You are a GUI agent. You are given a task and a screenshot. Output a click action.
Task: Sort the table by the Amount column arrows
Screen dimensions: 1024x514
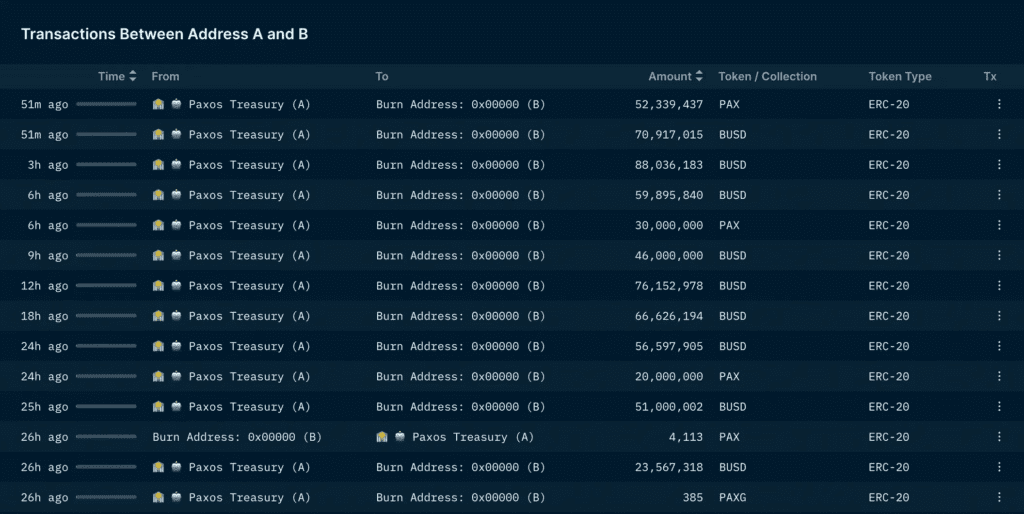pos(699,76)
